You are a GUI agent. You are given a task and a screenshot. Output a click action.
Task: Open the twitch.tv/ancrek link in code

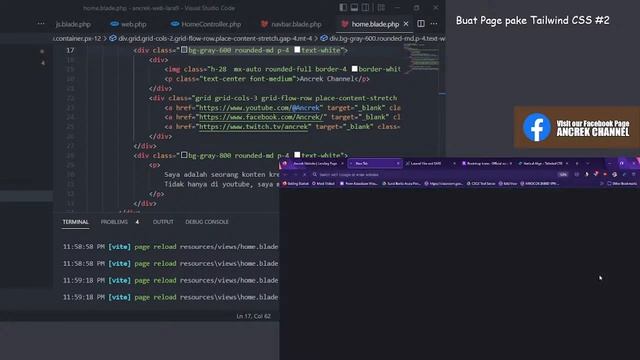click(x=254, y=127)
